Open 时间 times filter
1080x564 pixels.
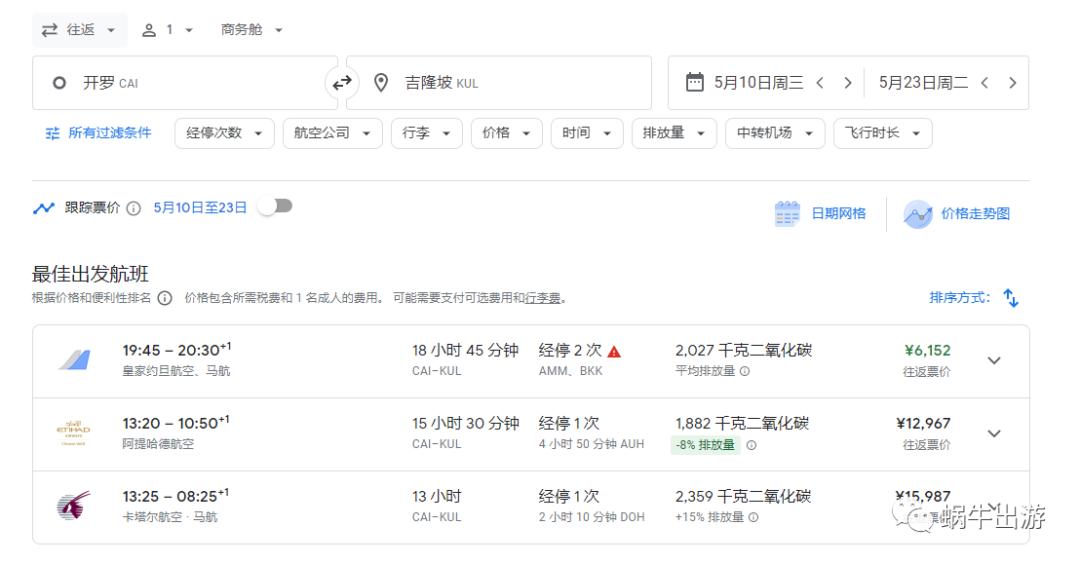click(x=587, y=134)
